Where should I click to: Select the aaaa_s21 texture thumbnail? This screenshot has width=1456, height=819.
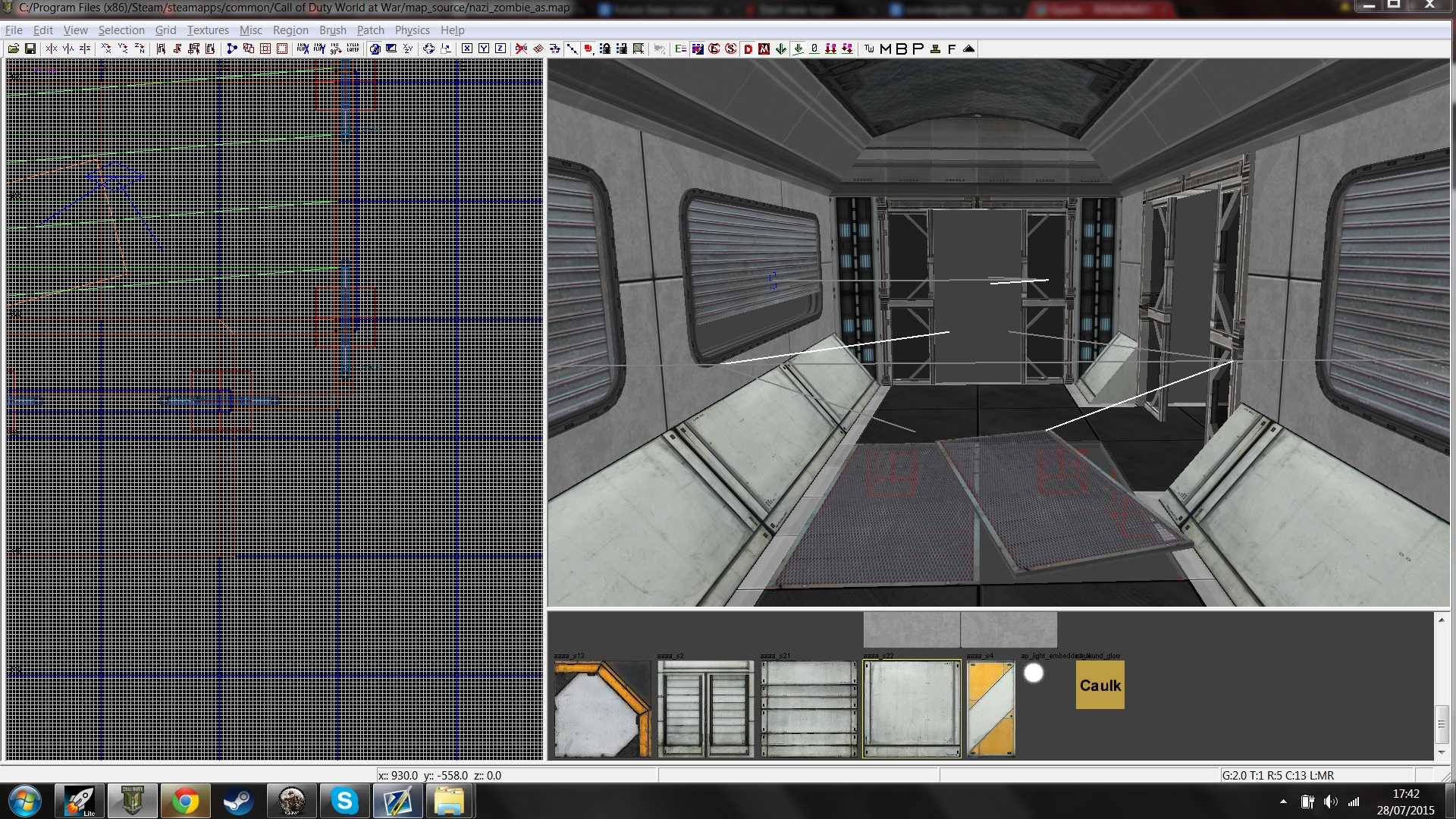tap(808, 708)
